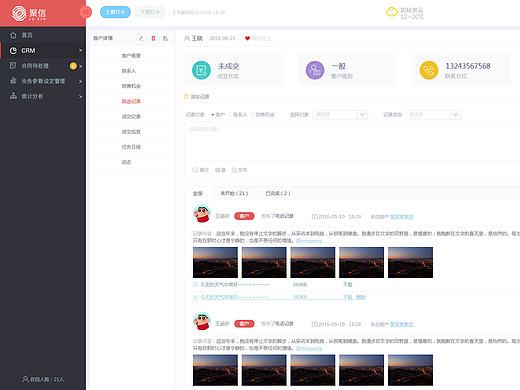Viewport: 520px width, 390px height.
Task: Open the deal records section in the details list
Action: click(131, 116)
